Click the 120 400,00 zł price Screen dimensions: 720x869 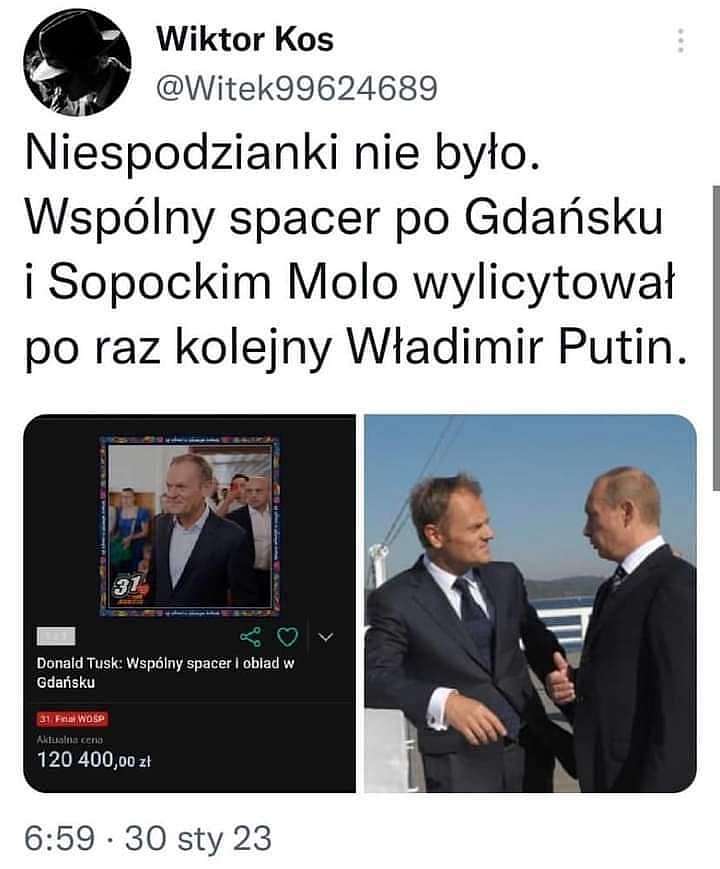[x=94, y=759]
